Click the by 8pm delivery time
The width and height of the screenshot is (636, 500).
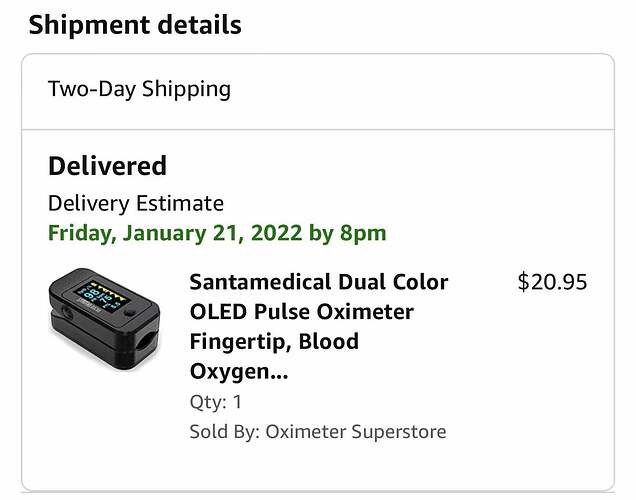[x=354, y=234]
